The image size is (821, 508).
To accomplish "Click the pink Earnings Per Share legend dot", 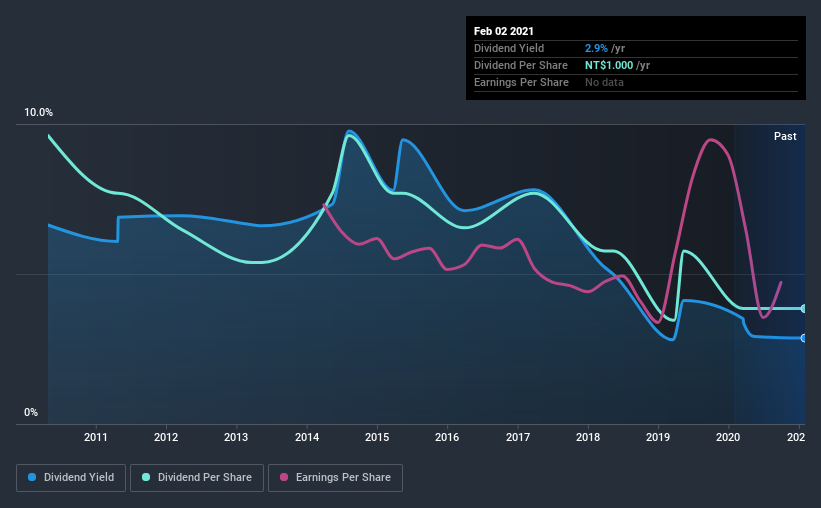I will click(284, 477).
